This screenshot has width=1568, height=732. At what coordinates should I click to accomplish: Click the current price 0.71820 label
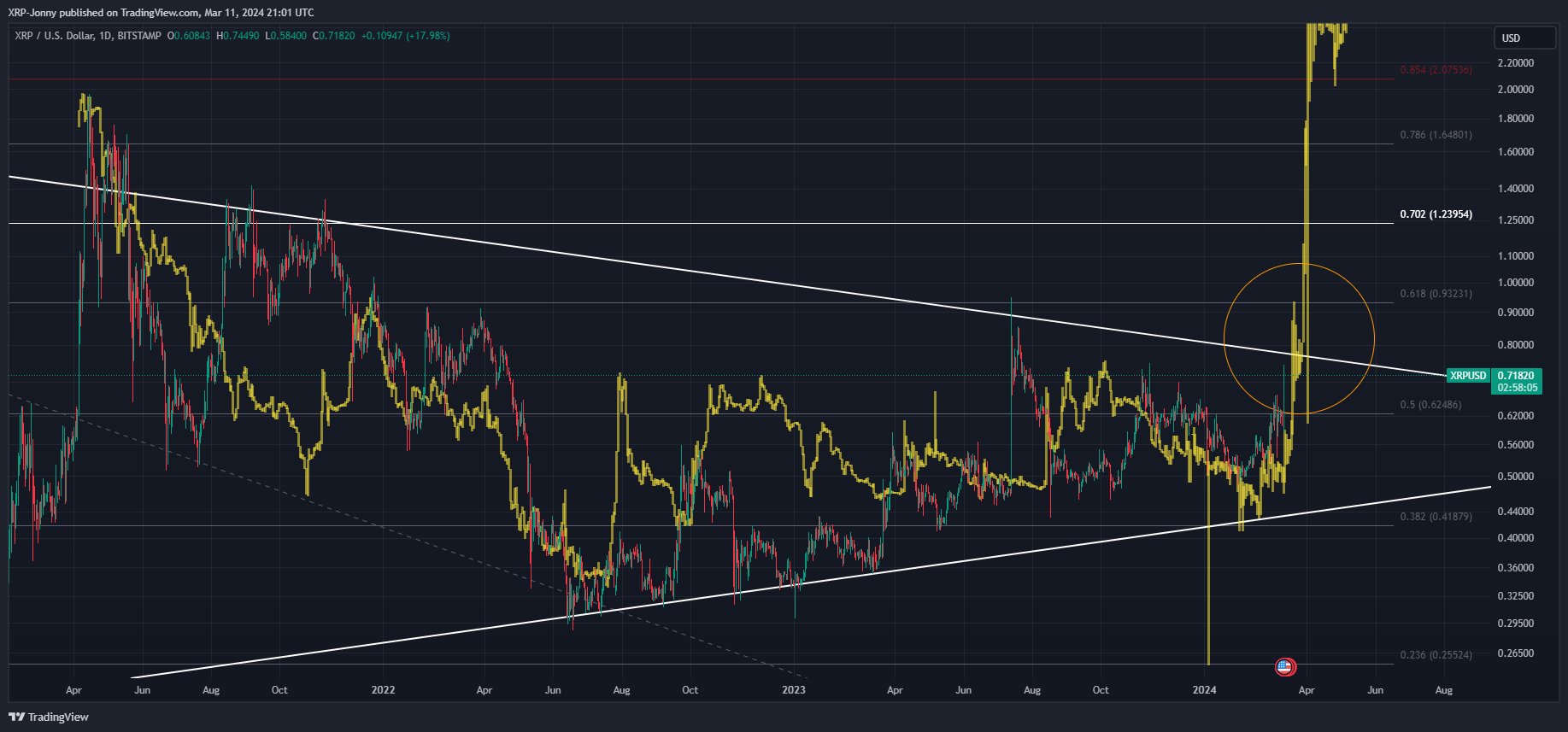point(1517,376)
